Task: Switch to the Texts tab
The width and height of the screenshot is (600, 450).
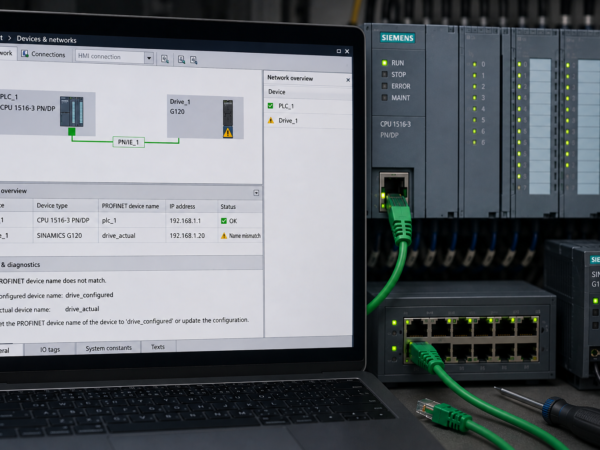Action: [158, 347]
